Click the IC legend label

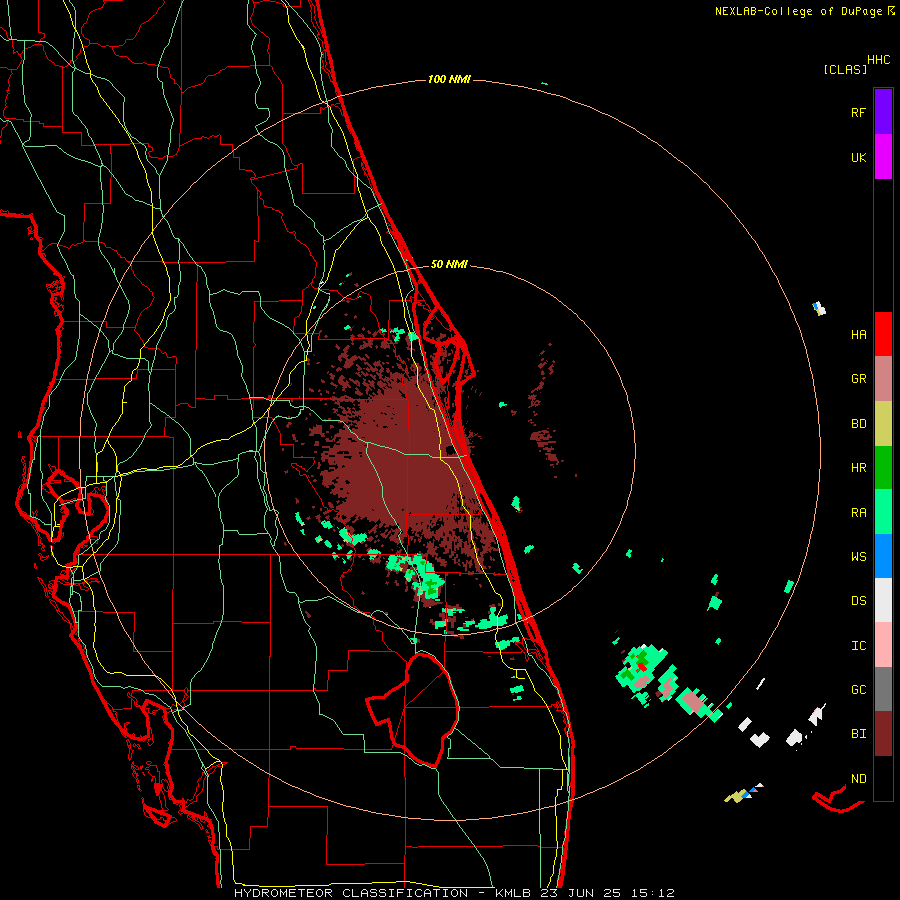click(858, 646)
